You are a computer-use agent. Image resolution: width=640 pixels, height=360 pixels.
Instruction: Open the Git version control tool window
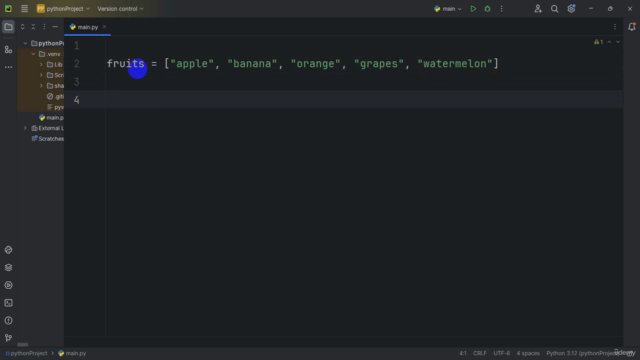(x=8, y=338)
